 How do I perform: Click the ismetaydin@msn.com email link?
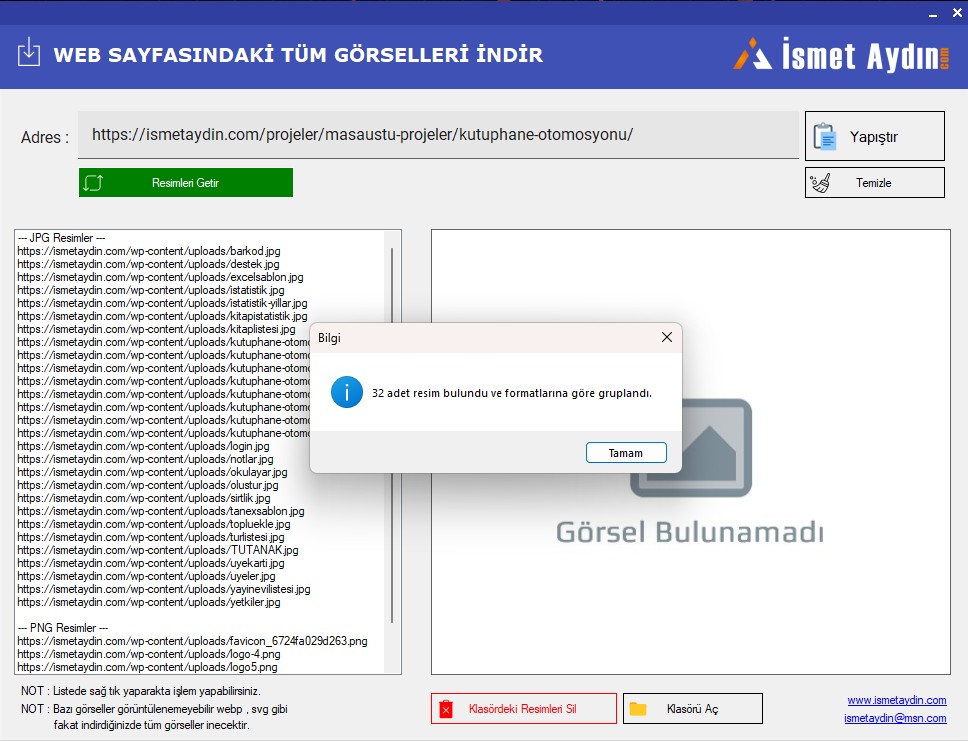894,718
